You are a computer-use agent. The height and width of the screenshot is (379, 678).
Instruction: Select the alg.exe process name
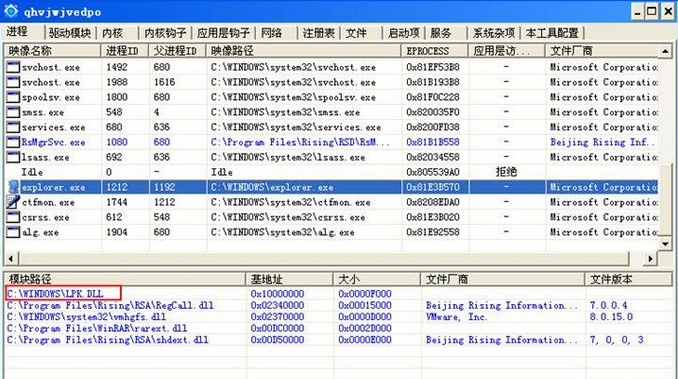click(40, 232)
